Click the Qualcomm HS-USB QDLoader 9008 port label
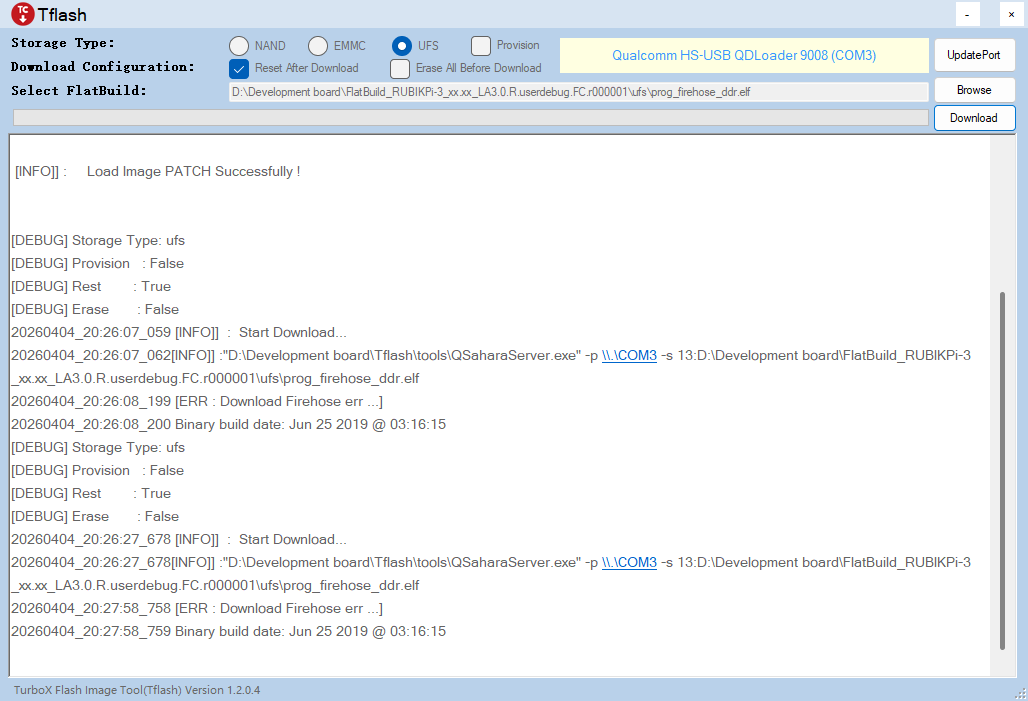This screenshot has height=701, width=1028. [x=744, y=55]
